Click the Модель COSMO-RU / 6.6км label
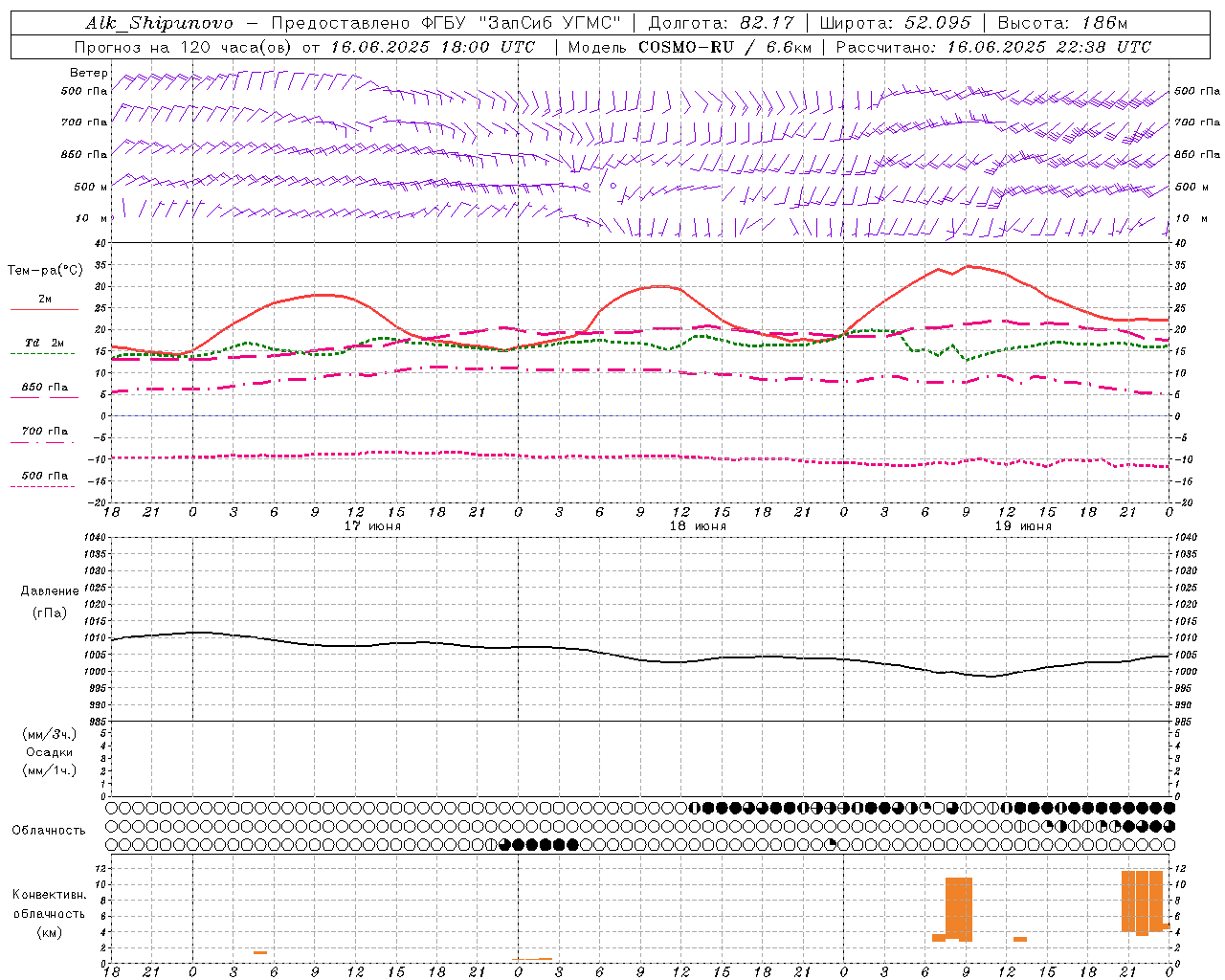1225x980 pixels. [689, 47]
